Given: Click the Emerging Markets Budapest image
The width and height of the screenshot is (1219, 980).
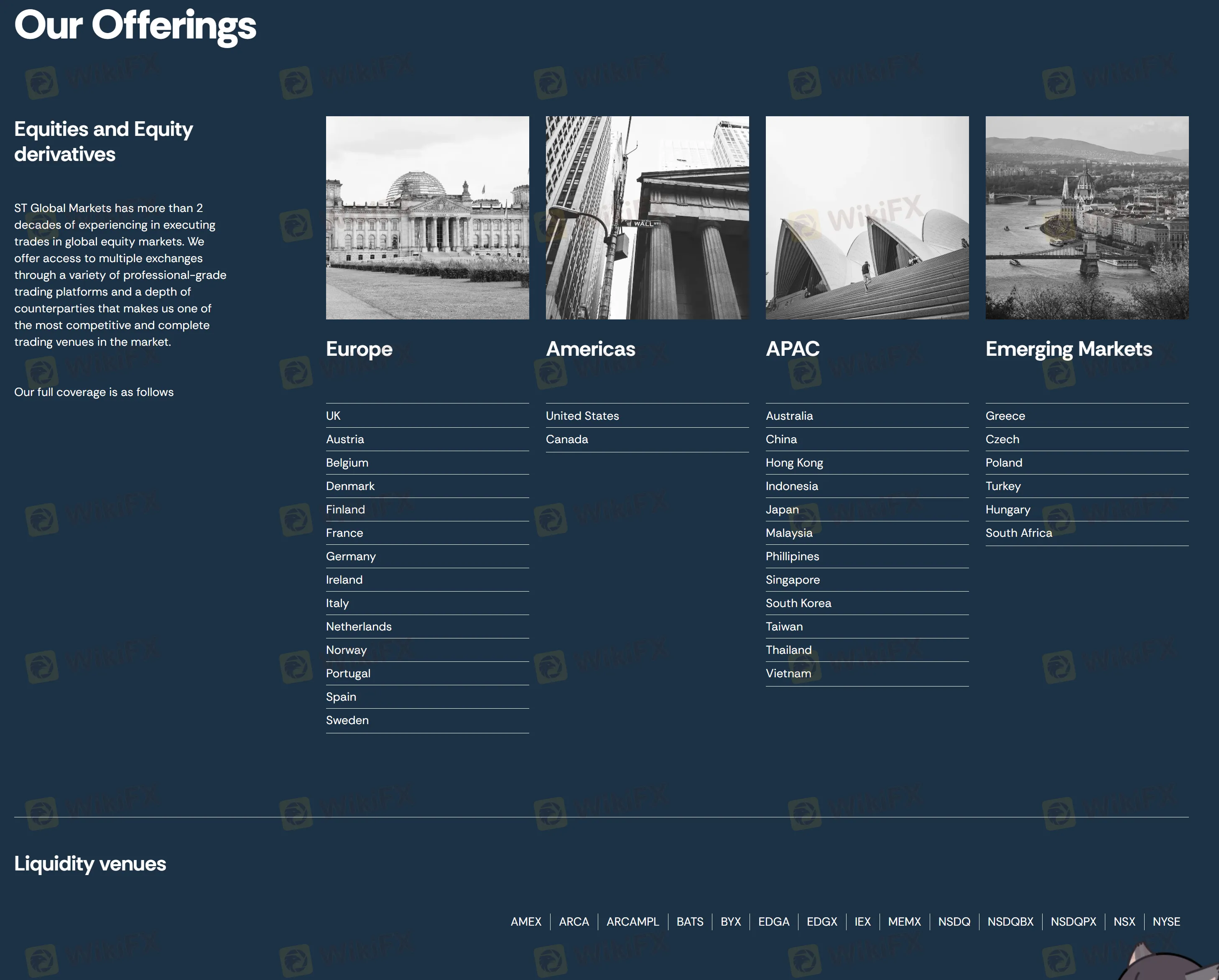Looking at the screenshot, I should click(x=1087, y=218).
